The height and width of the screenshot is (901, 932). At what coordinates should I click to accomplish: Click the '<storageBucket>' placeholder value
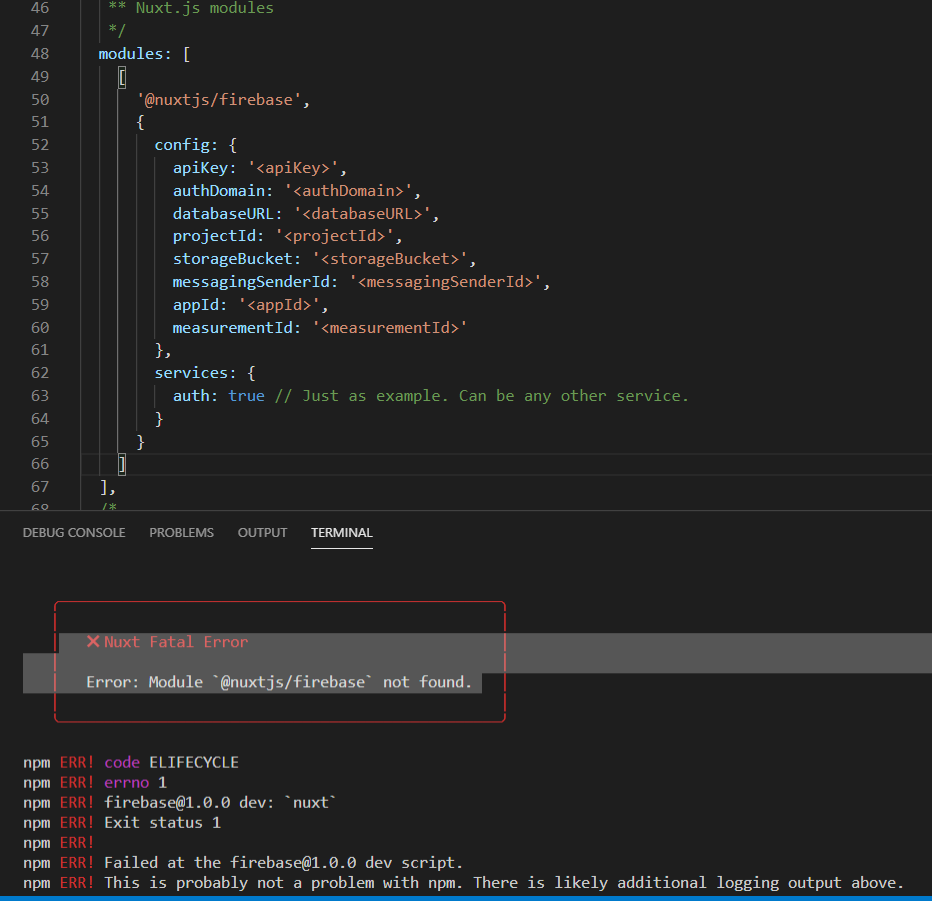tap(389, 259)
